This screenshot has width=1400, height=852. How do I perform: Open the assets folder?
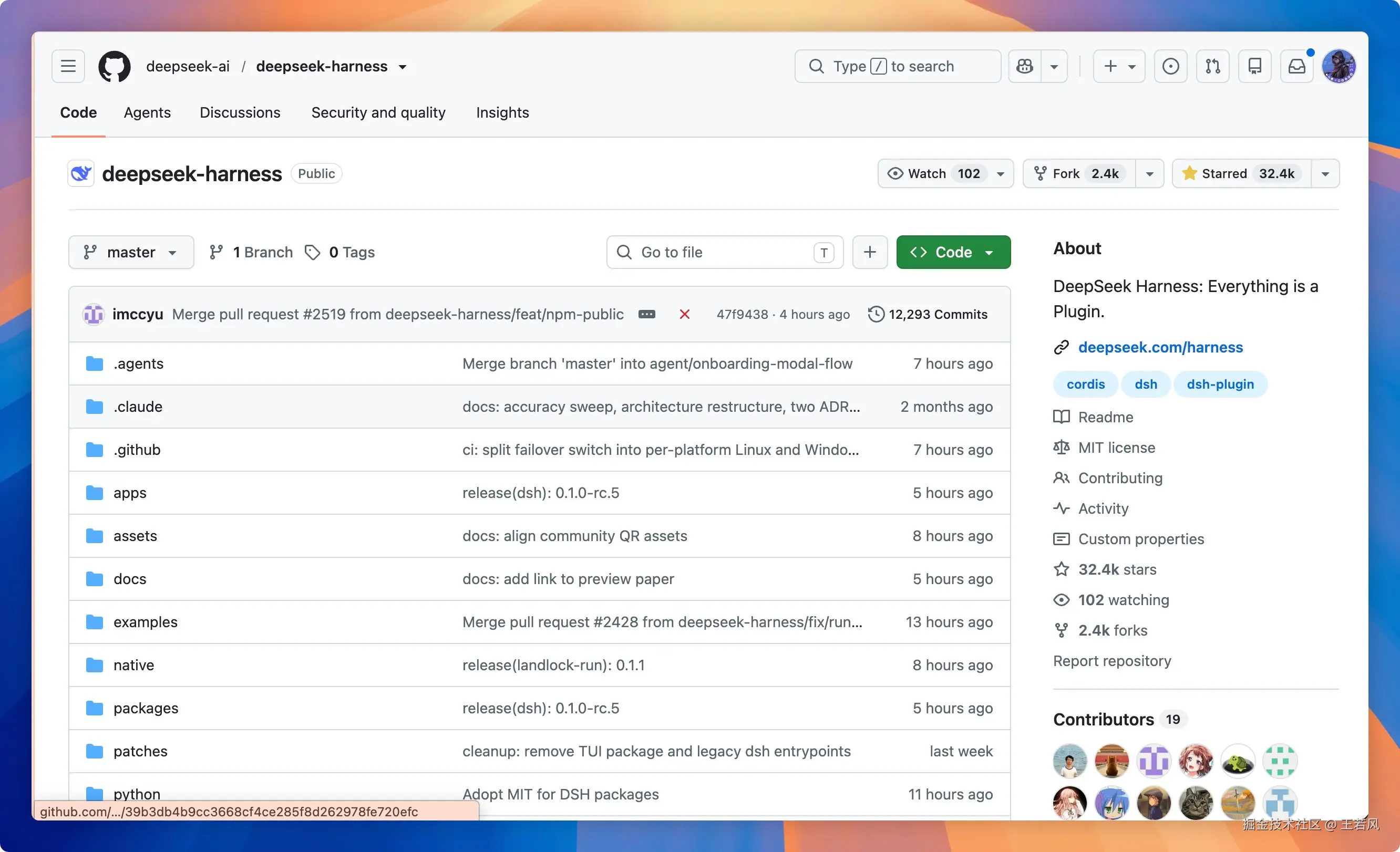[135, 536]
